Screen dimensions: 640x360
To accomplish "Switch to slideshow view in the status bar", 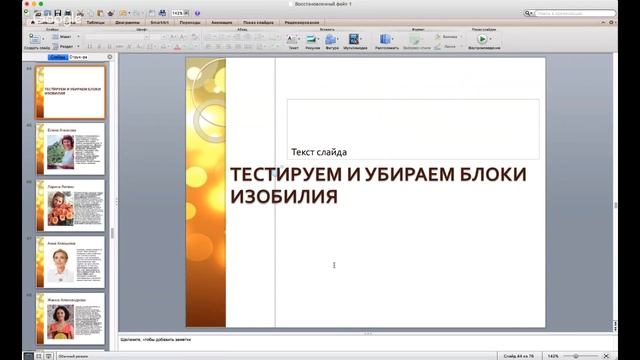I will pos(49,356).
